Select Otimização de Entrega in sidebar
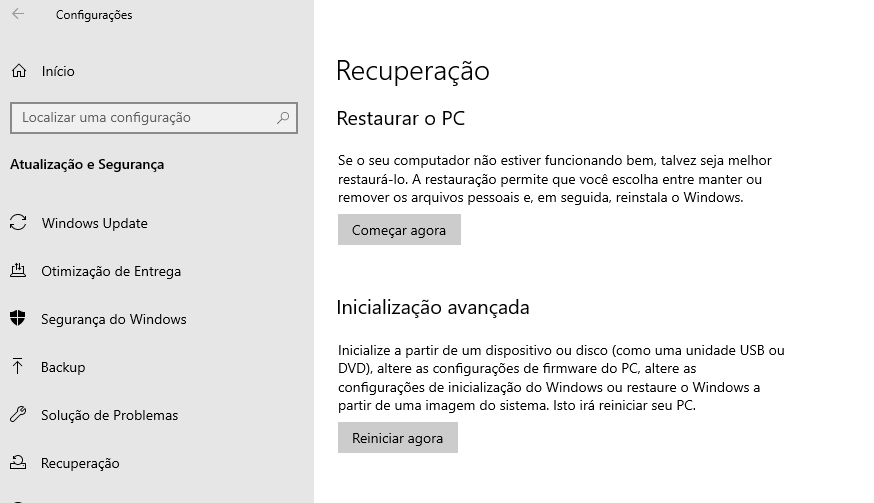Viewport: 874px width, 503px height. [x=111, y=271]
